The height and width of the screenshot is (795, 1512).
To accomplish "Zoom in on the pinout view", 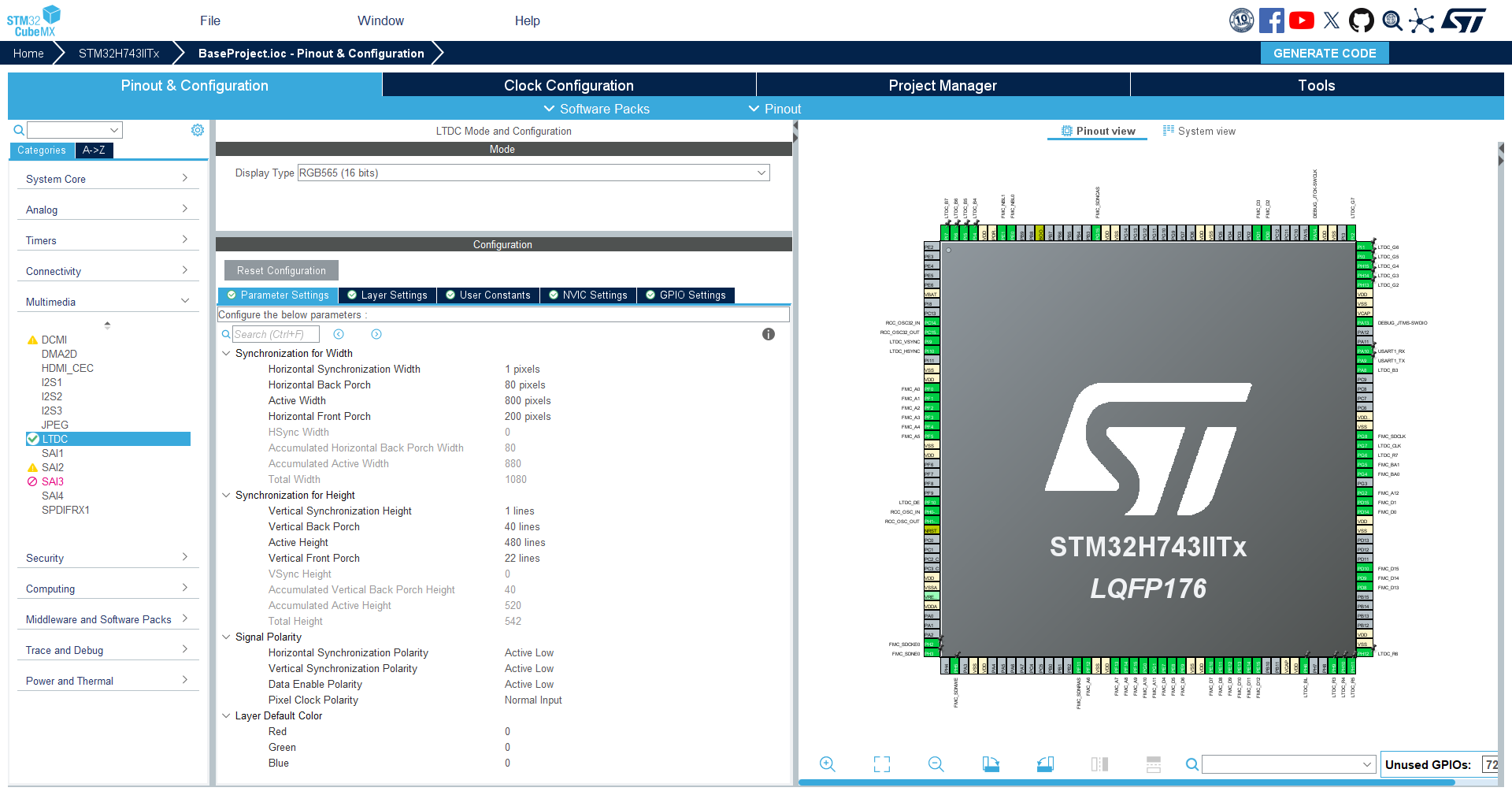I will point(828,764).
